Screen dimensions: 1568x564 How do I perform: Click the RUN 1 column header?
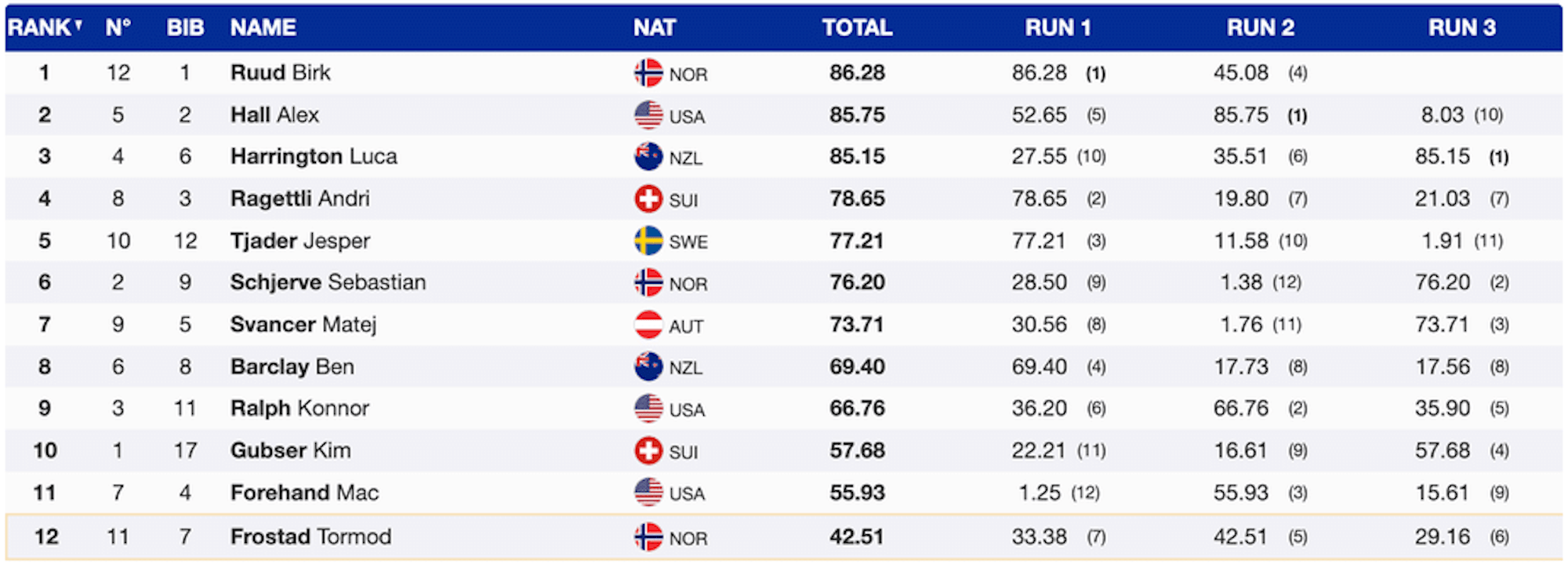[1058, 27]
